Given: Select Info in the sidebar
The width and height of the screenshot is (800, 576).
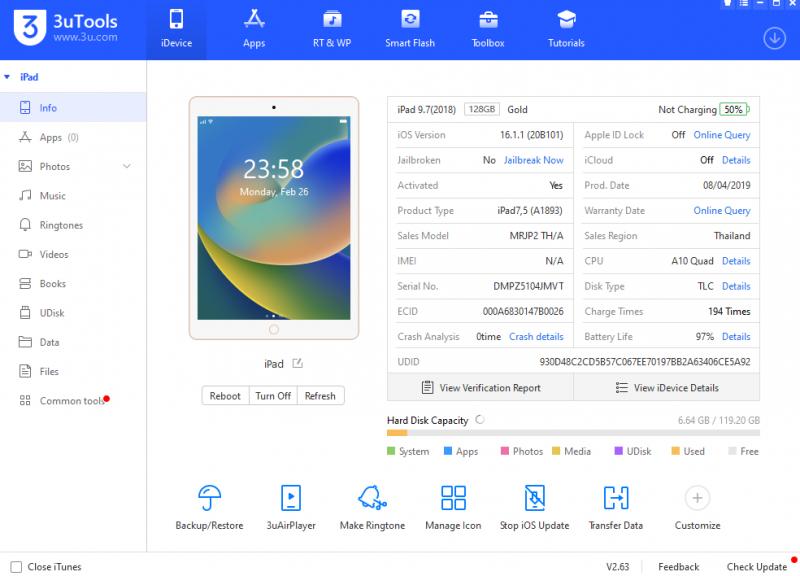Looking at the screenshot, I should (x=73, y=108).
